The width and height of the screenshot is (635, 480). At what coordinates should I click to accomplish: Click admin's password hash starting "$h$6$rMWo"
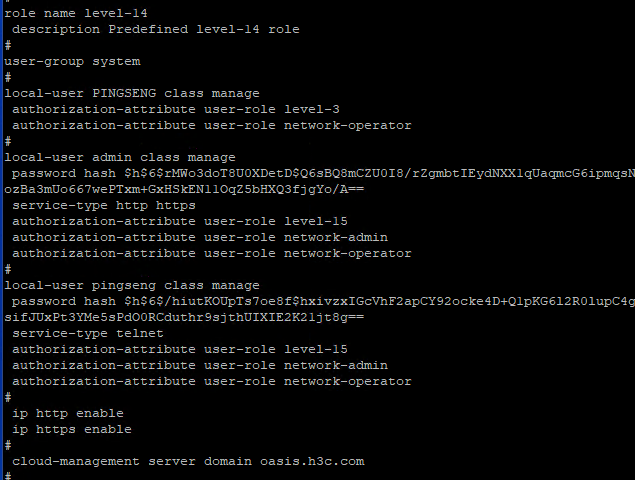point(320,173)
